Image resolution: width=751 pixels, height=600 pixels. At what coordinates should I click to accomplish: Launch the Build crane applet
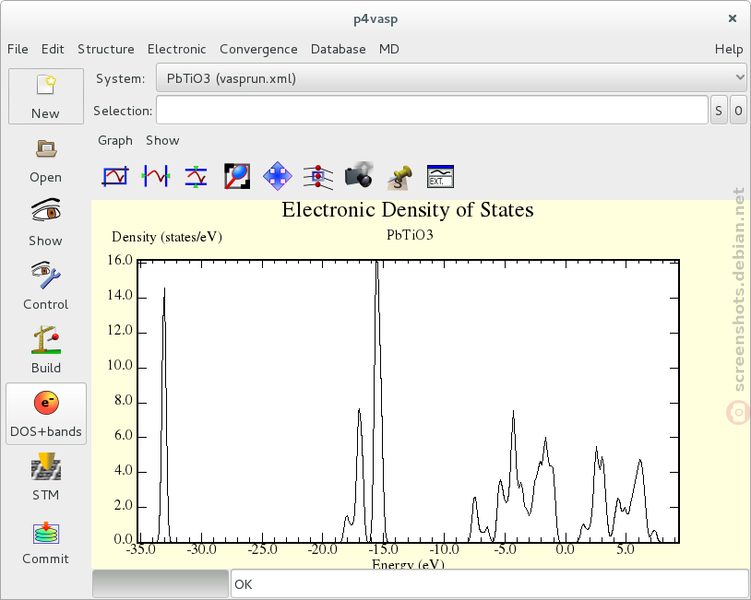click(46, 350)
